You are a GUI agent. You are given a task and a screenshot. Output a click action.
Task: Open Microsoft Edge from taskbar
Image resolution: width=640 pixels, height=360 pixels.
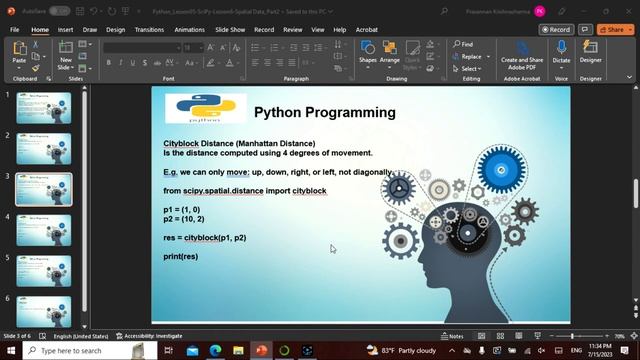click(216, 351)
